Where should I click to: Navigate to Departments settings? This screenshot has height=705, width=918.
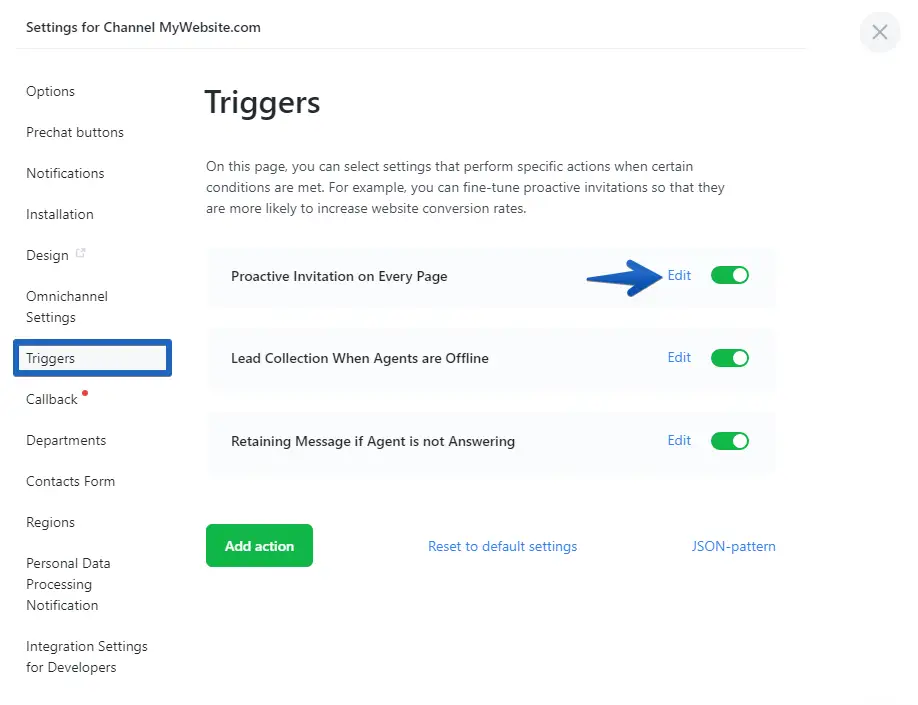(66, 441)
